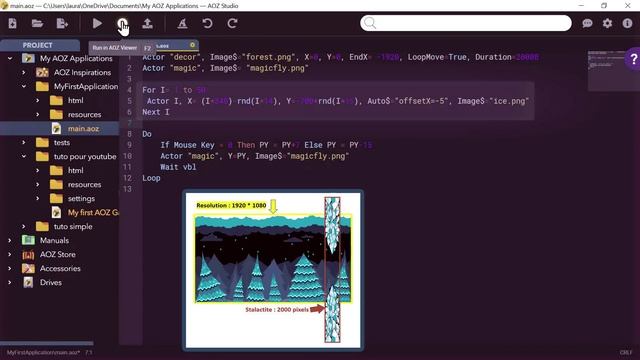Click the font/text style toolbar icon

coord(182,23)
